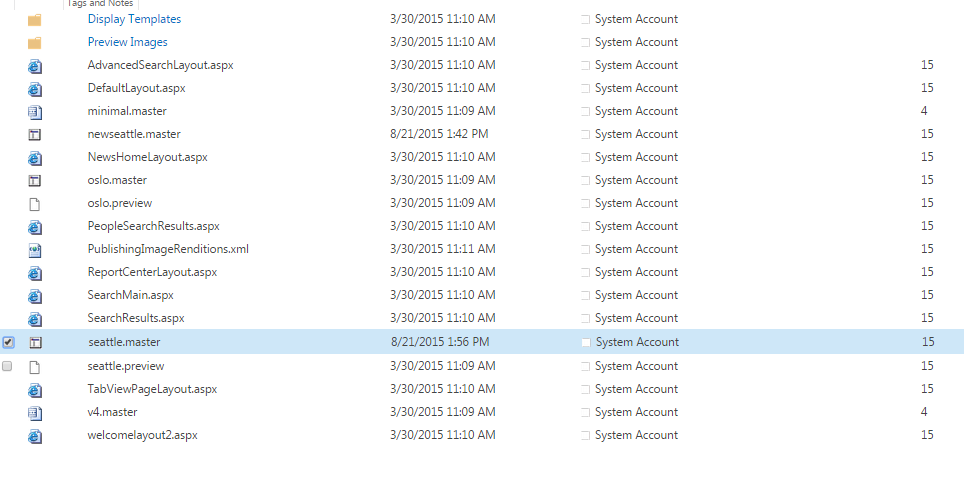Click the 8/21/2015 1:56 PM modified date
Viewport: 964px width, 479px height.
coord(440,342)
